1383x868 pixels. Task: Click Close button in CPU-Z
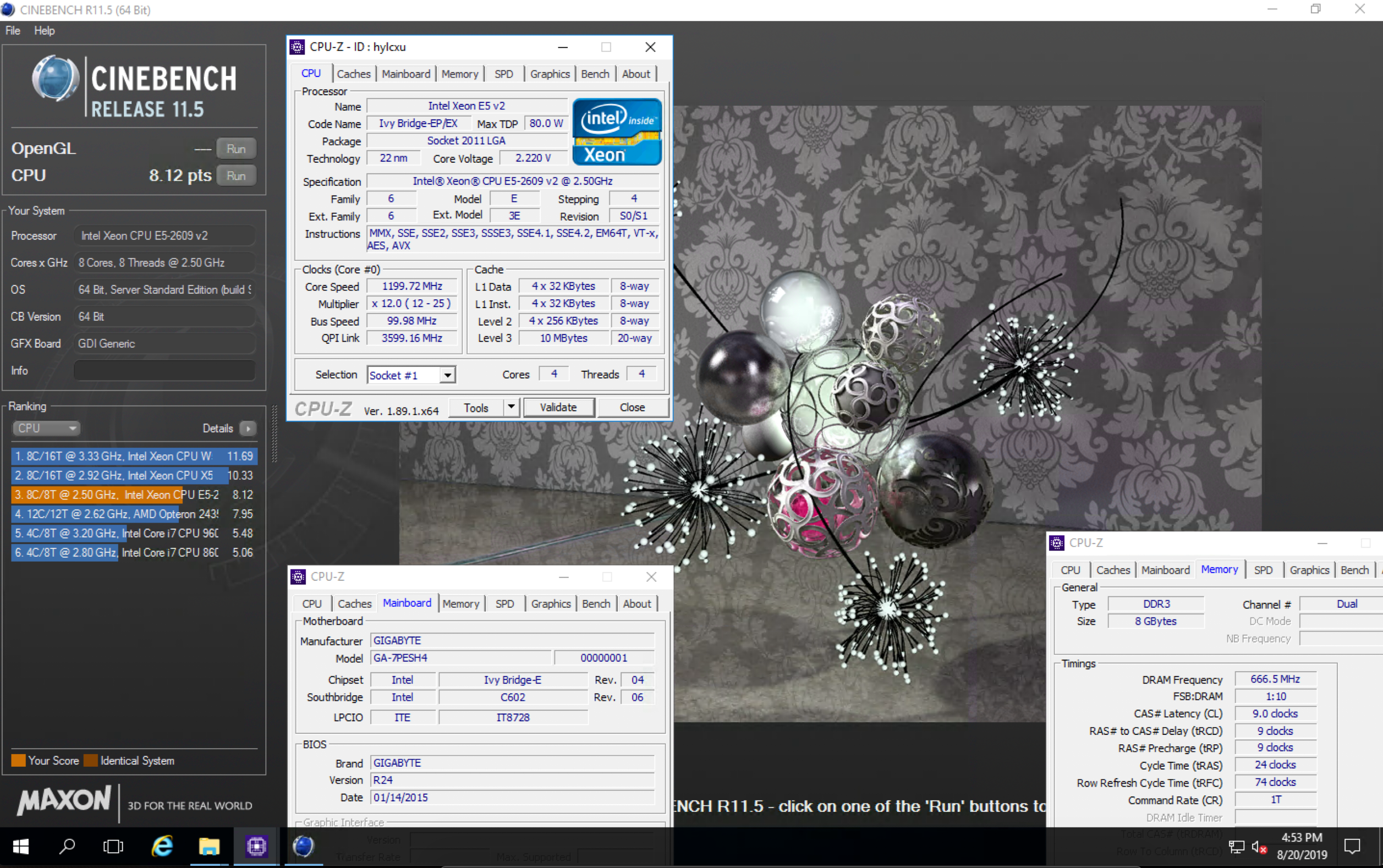point(632,408)
